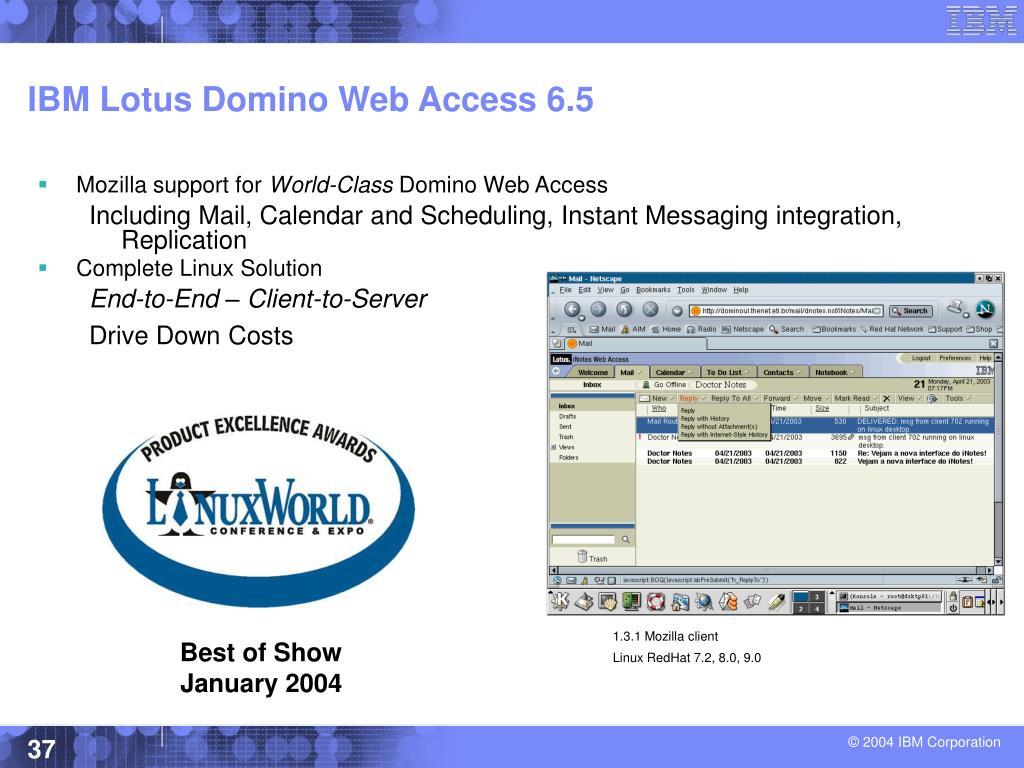Choose Reply without Attachment(s) from the menu

click(718, 426)
